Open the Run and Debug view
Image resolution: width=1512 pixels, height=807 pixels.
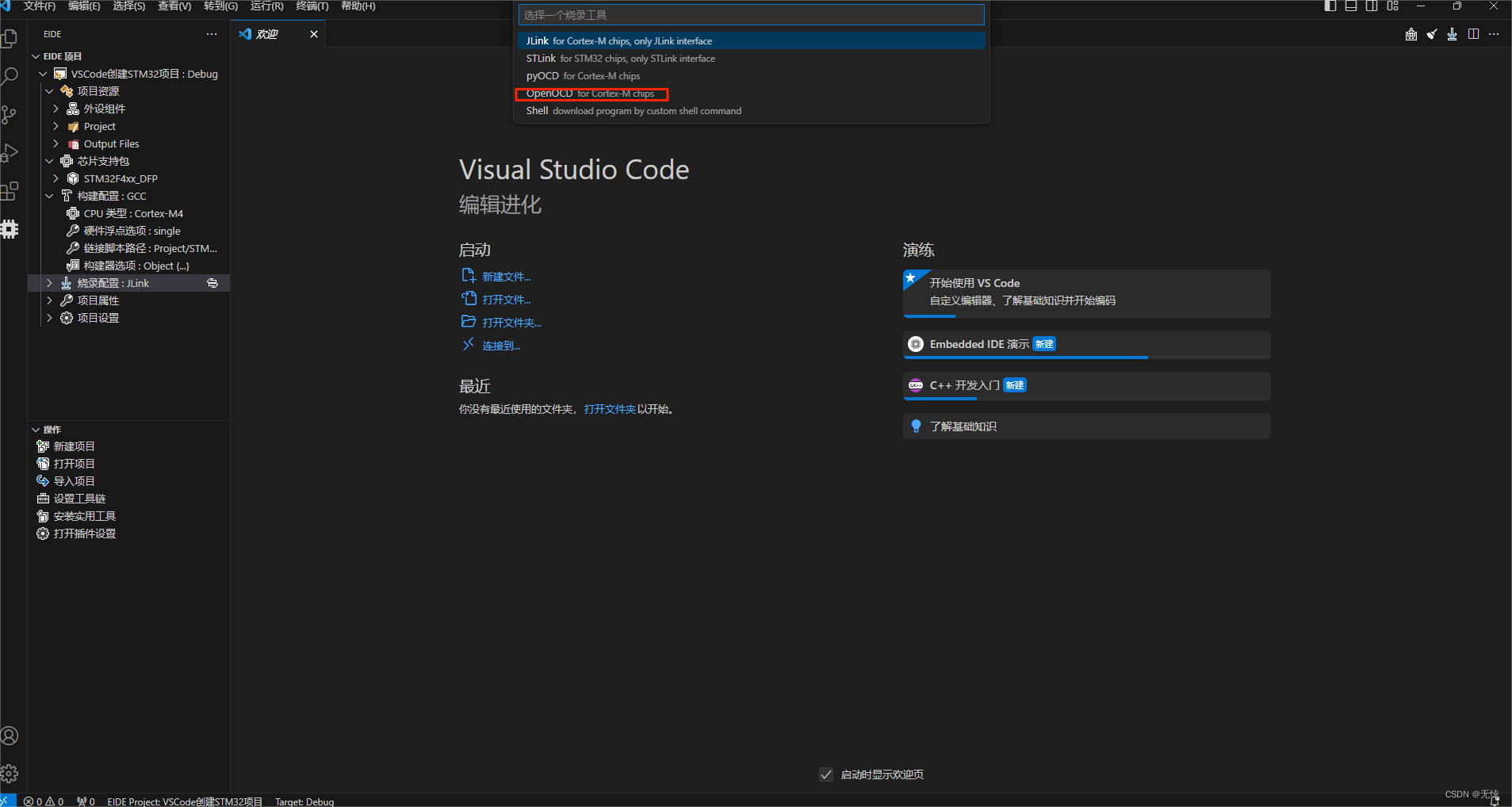pyautogui.click(x=10, y=153)
